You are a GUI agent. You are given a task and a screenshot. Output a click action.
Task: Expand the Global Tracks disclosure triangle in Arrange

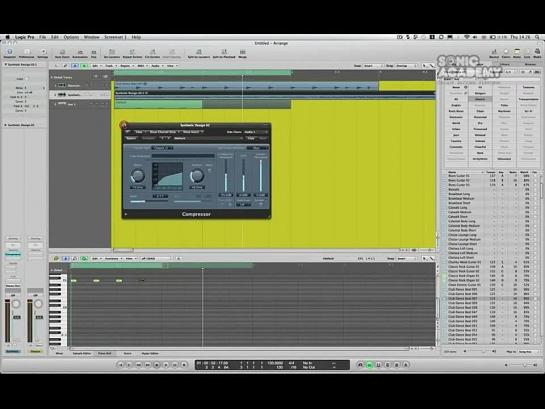pyautogui.click(x=52, y=77)
